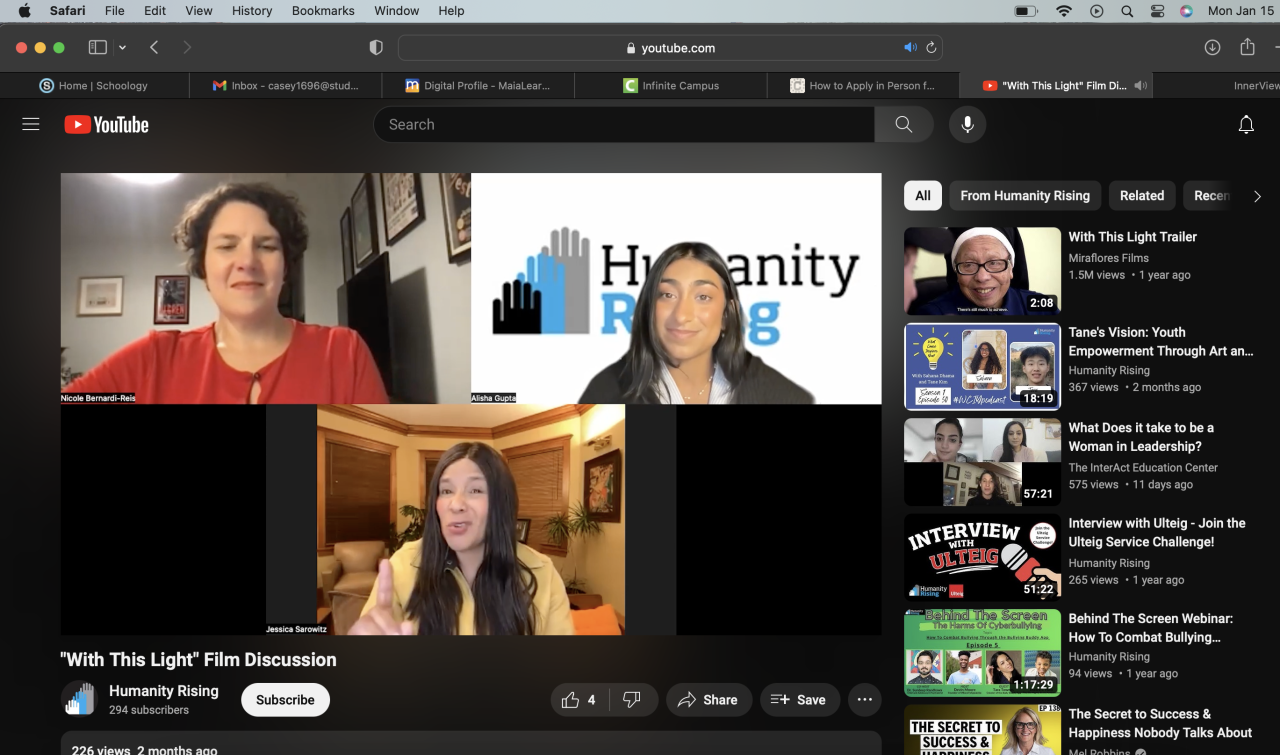Reload the page in the address bar
This screenshot has width=1280, height=755.
[931, 47]
